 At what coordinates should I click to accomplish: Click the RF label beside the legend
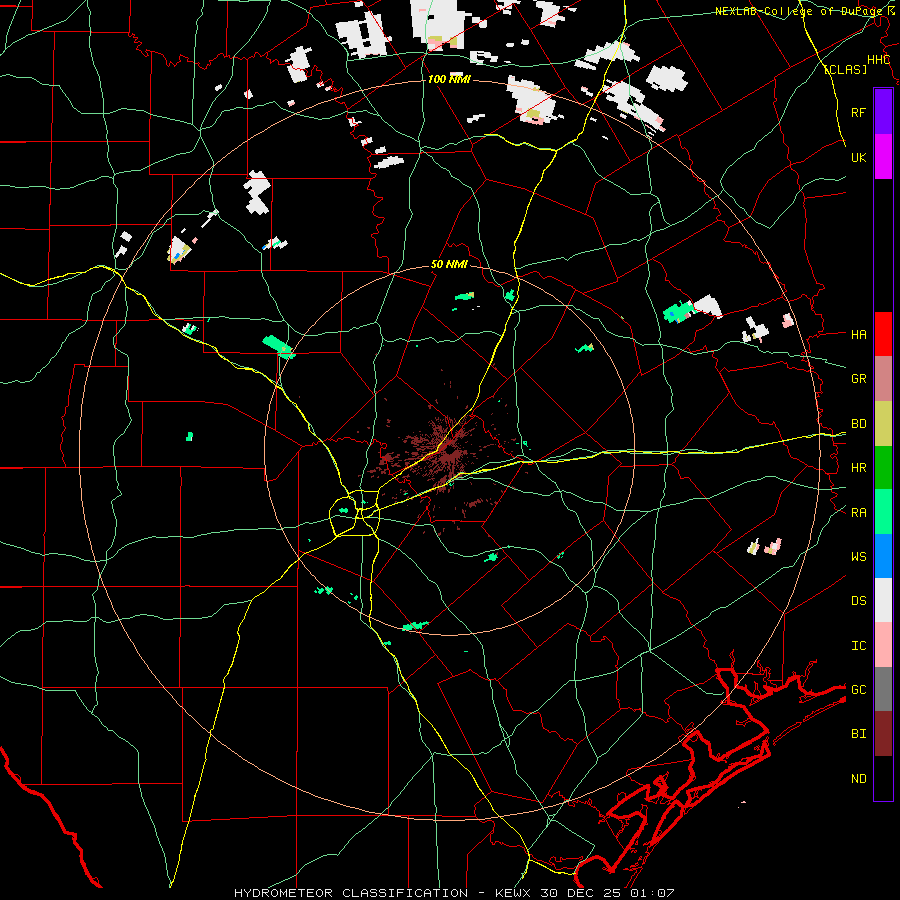click(858, 112)
